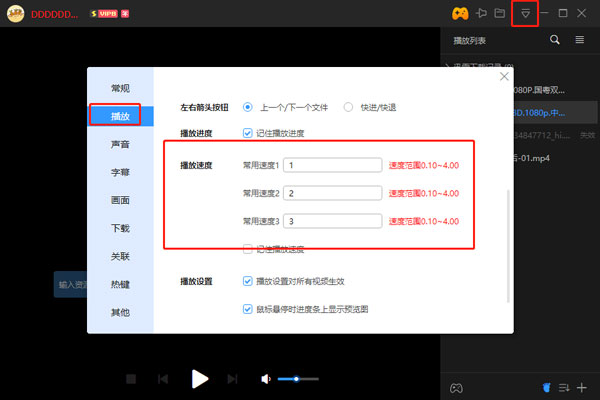
Task: Click the user avatar picture
Action: click(16, 14)
